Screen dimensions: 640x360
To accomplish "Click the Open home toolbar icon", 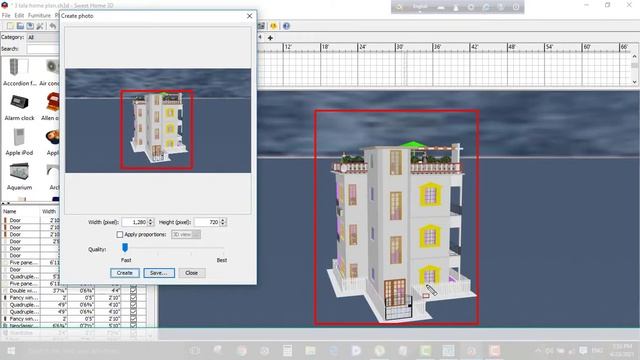I will [x=20, y=26].
